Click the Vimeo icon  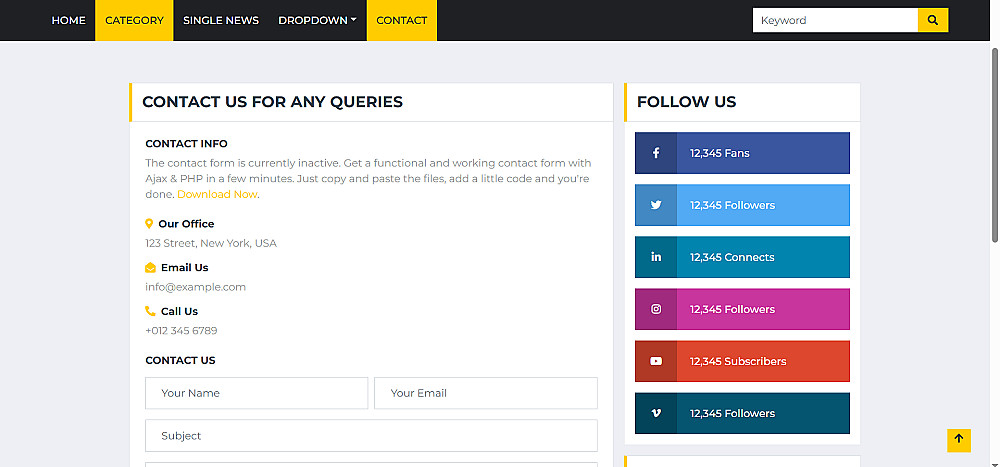click(656, 413)
